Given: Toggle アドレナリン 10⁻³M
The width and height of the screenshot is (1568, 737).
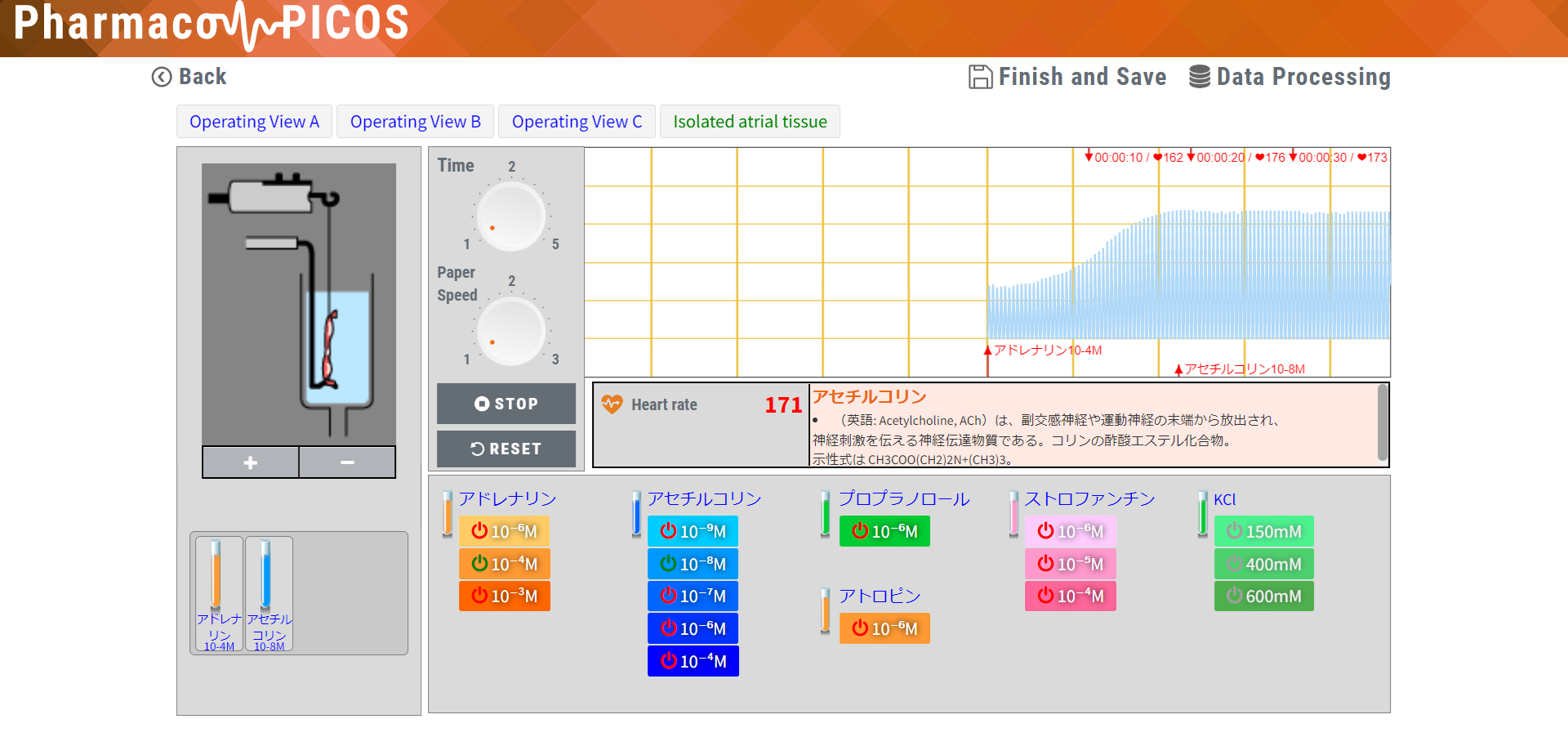Looking at the screenshot, I should pos(505,596).
